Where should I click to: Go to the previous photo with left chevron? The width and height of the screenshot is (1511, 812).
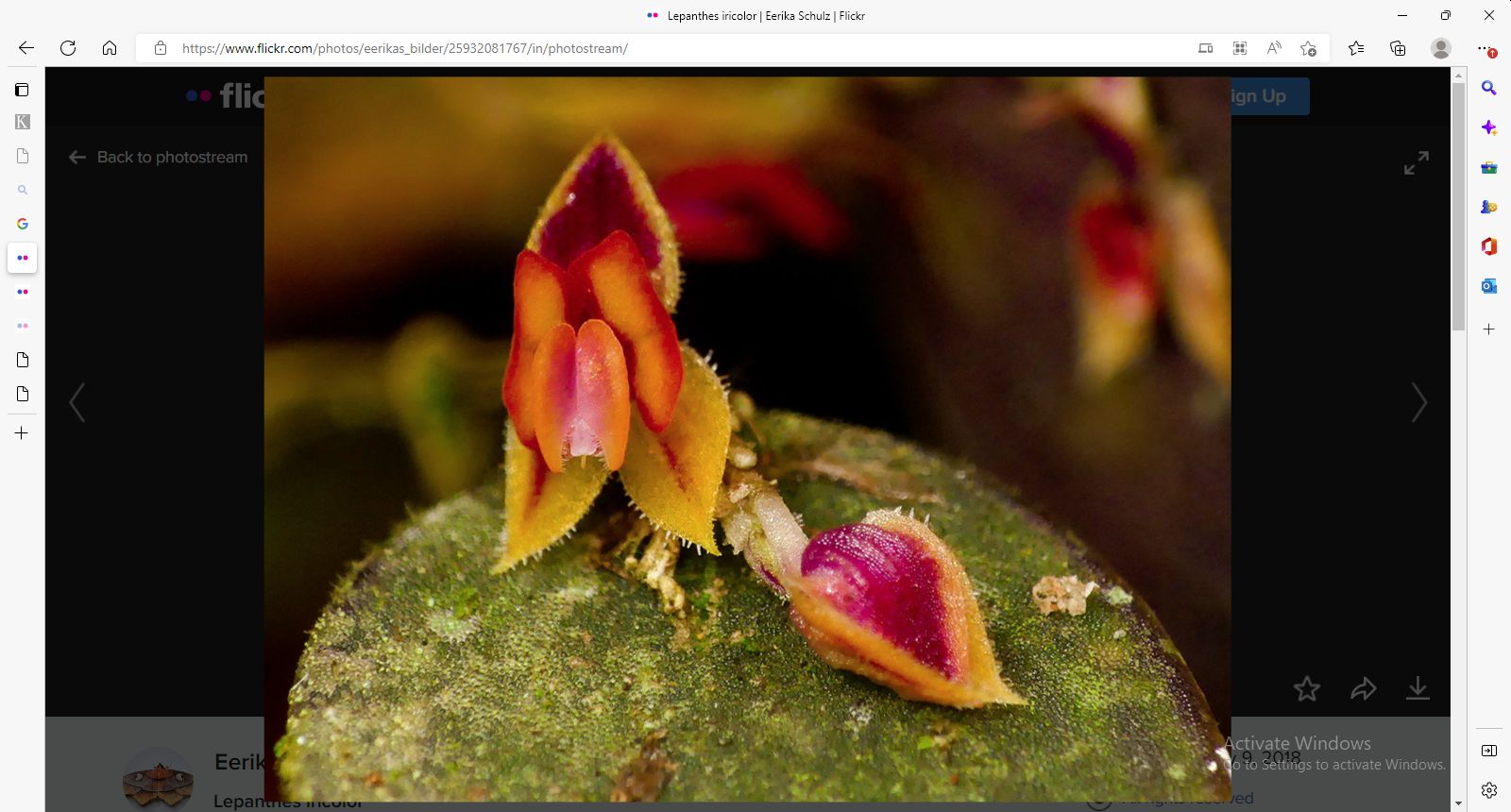pyautogui.click(x=77, y=402)
